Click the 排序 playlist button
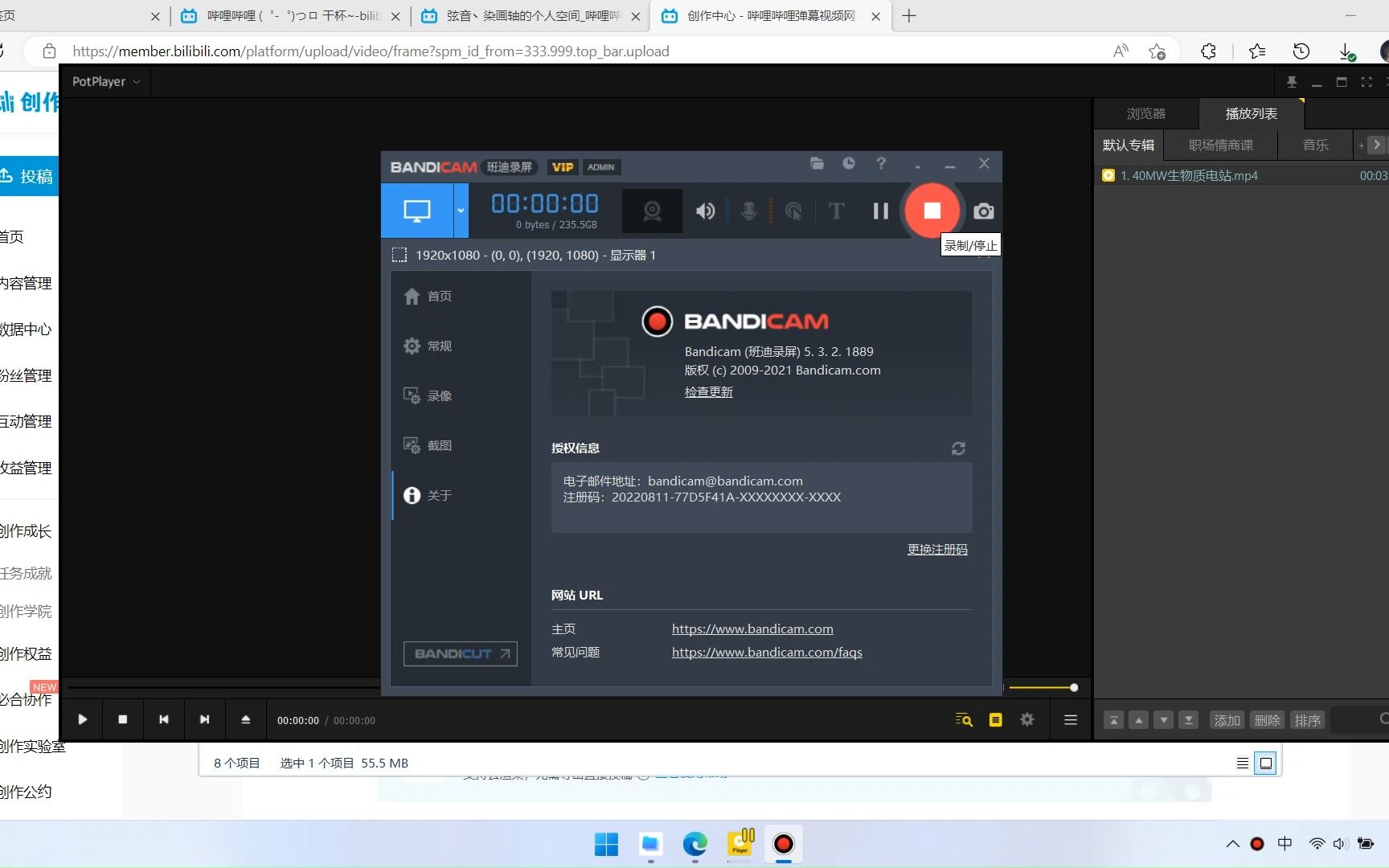The height and width of the screenshot is (868, 1389). click(1308, 720)
